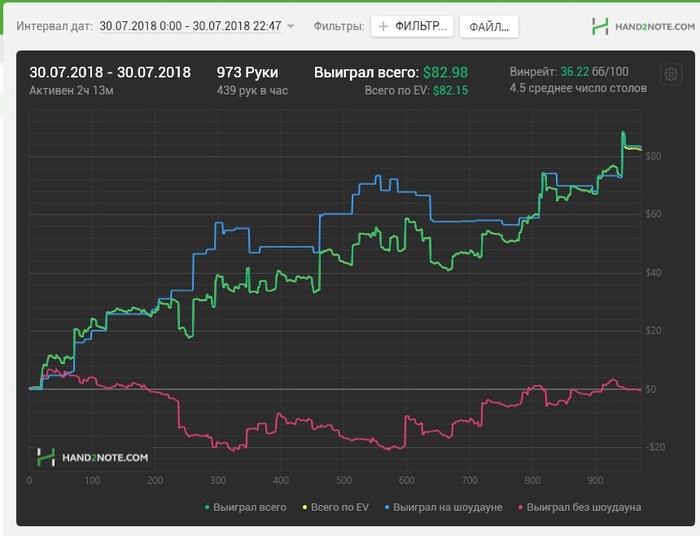Click the '973 Руки' hands count
The image size is (700, 536).
(x=247, y=72)
